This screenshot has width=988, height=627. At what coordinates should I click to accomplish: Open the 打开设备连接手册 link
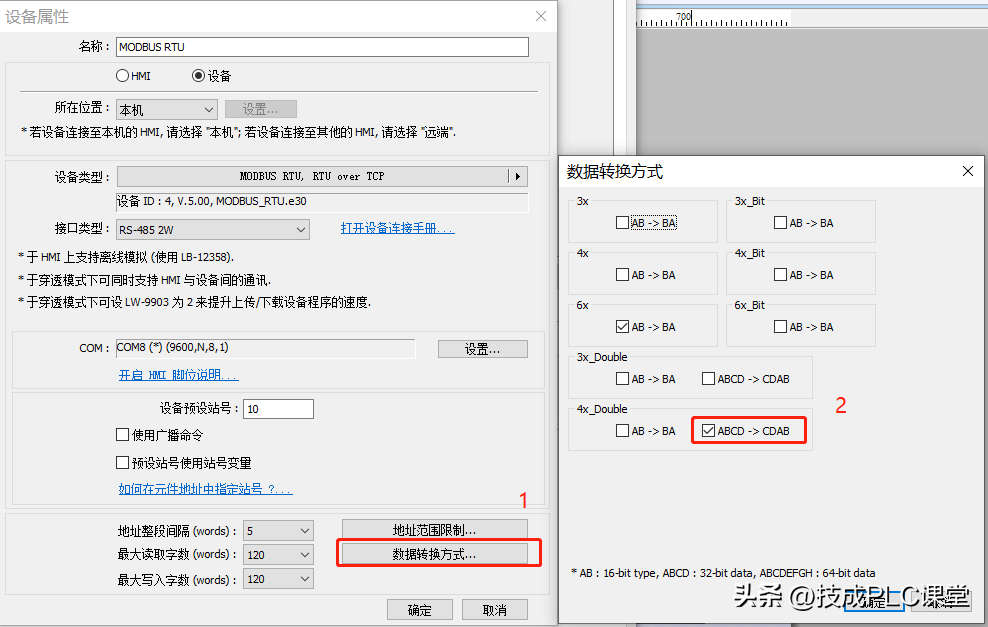[397, 229]
